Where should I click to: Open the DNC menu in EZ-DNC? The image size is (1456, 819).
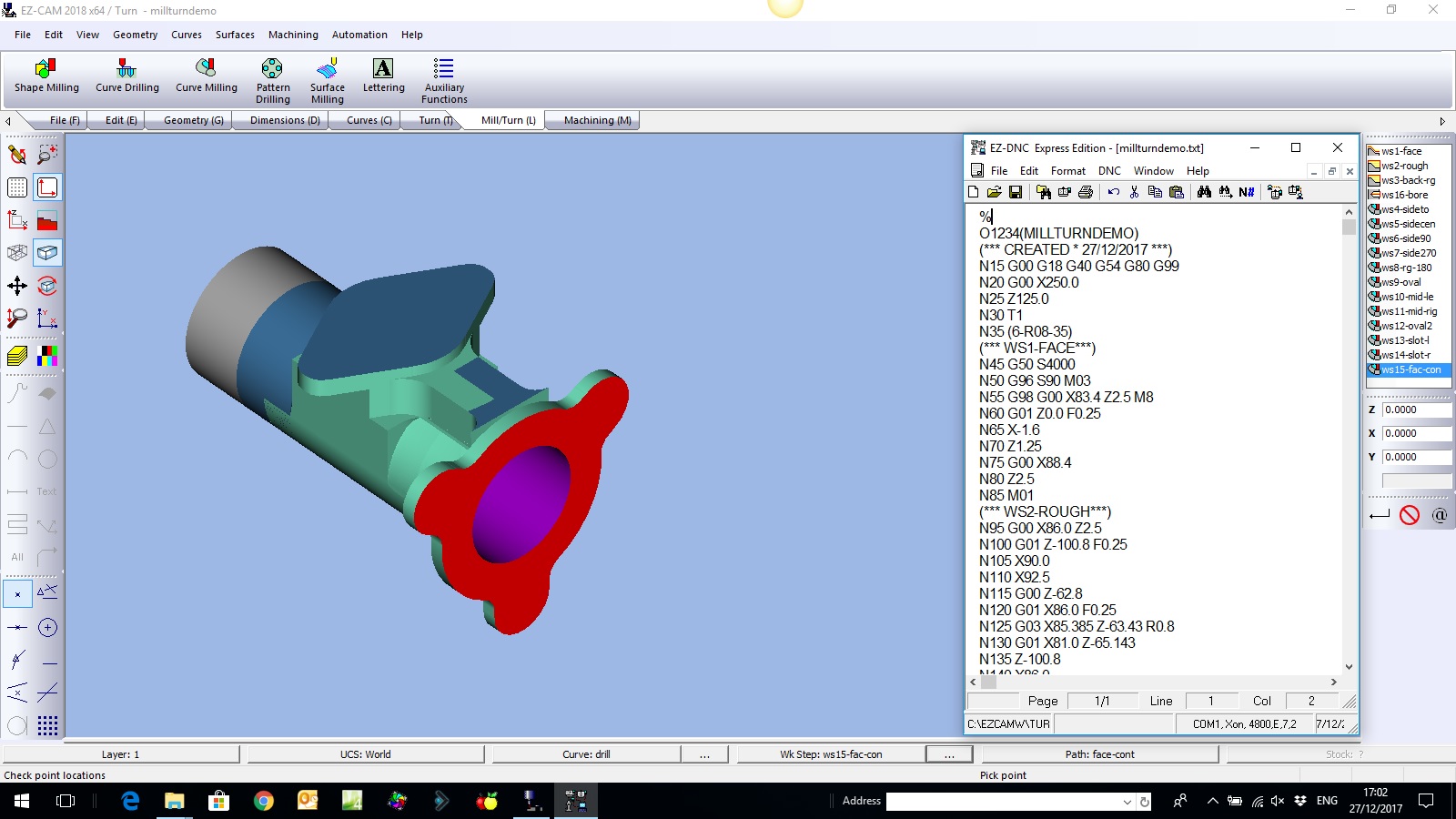tap(1109, 171)
